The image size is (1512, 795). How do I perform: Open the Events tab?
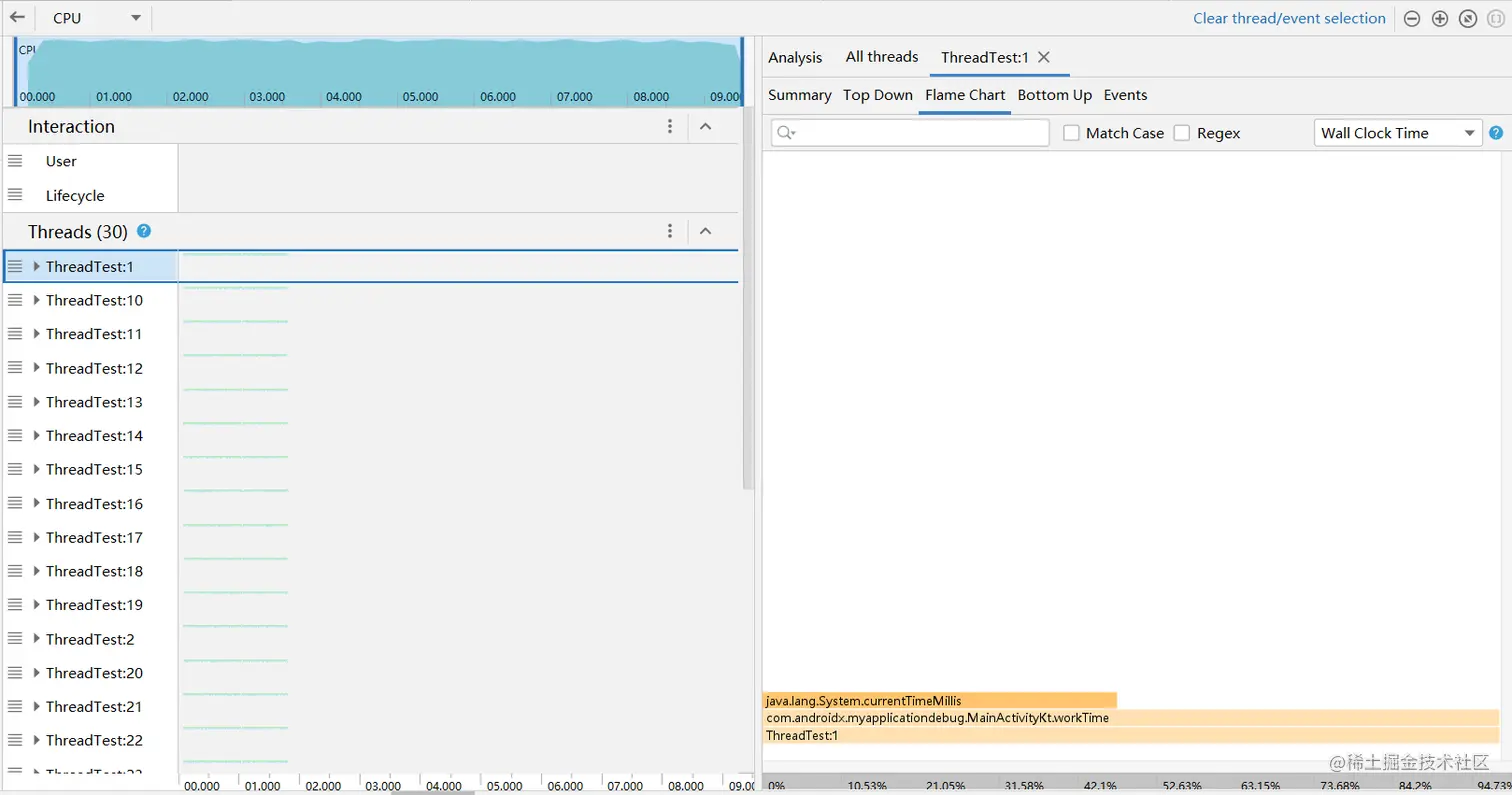[x=1125, y=95]
